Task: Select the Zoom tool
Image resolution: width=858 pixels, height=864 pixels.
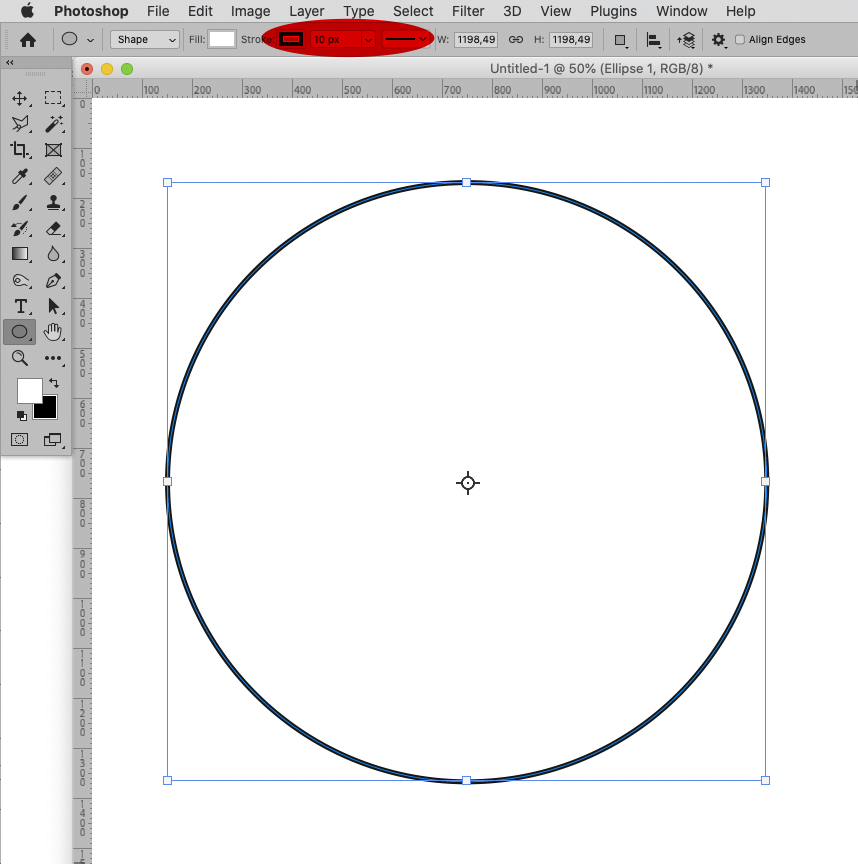Action: pos(20,358)
